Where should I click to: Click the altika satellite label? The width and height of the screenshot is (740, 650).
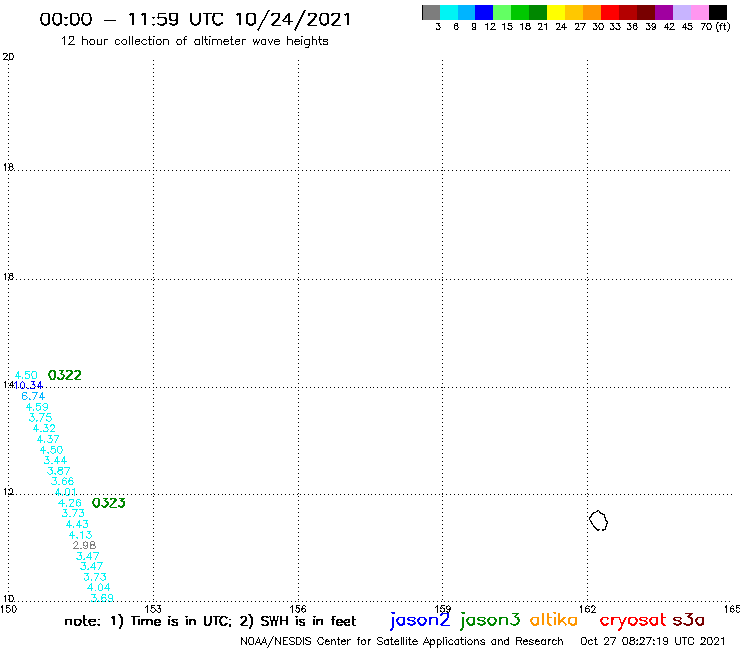coord(554,620)
